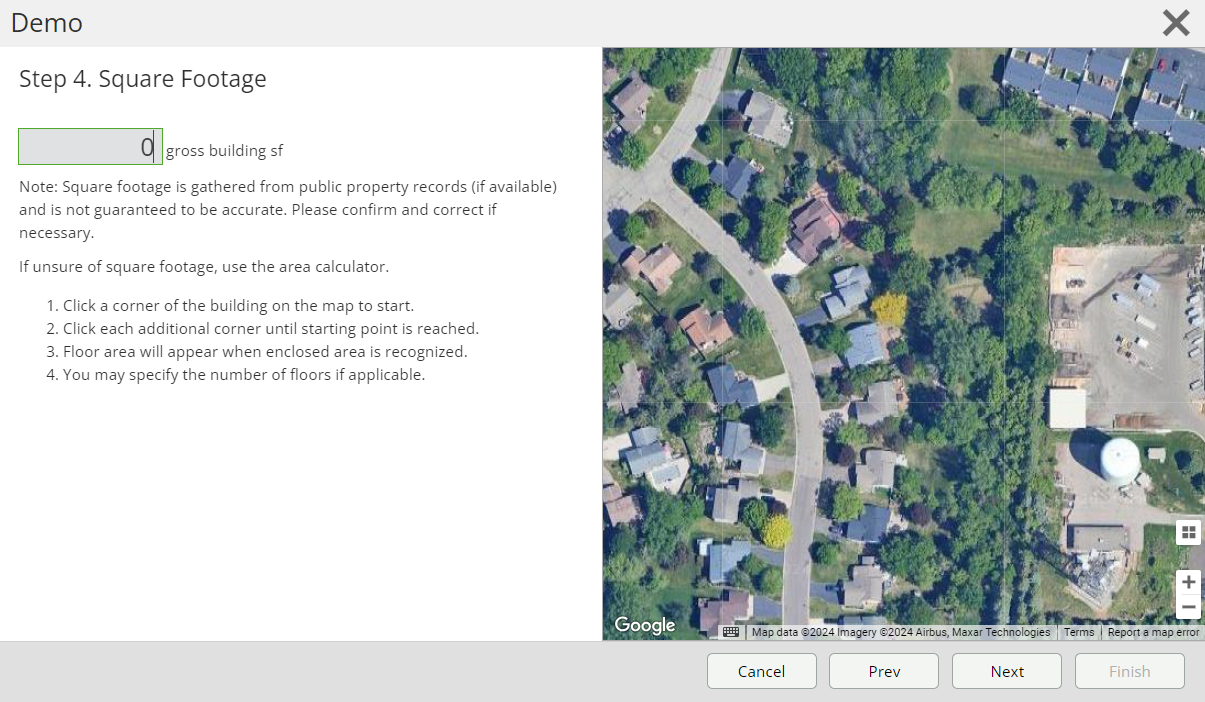Click the Demo dialog title

47,23
